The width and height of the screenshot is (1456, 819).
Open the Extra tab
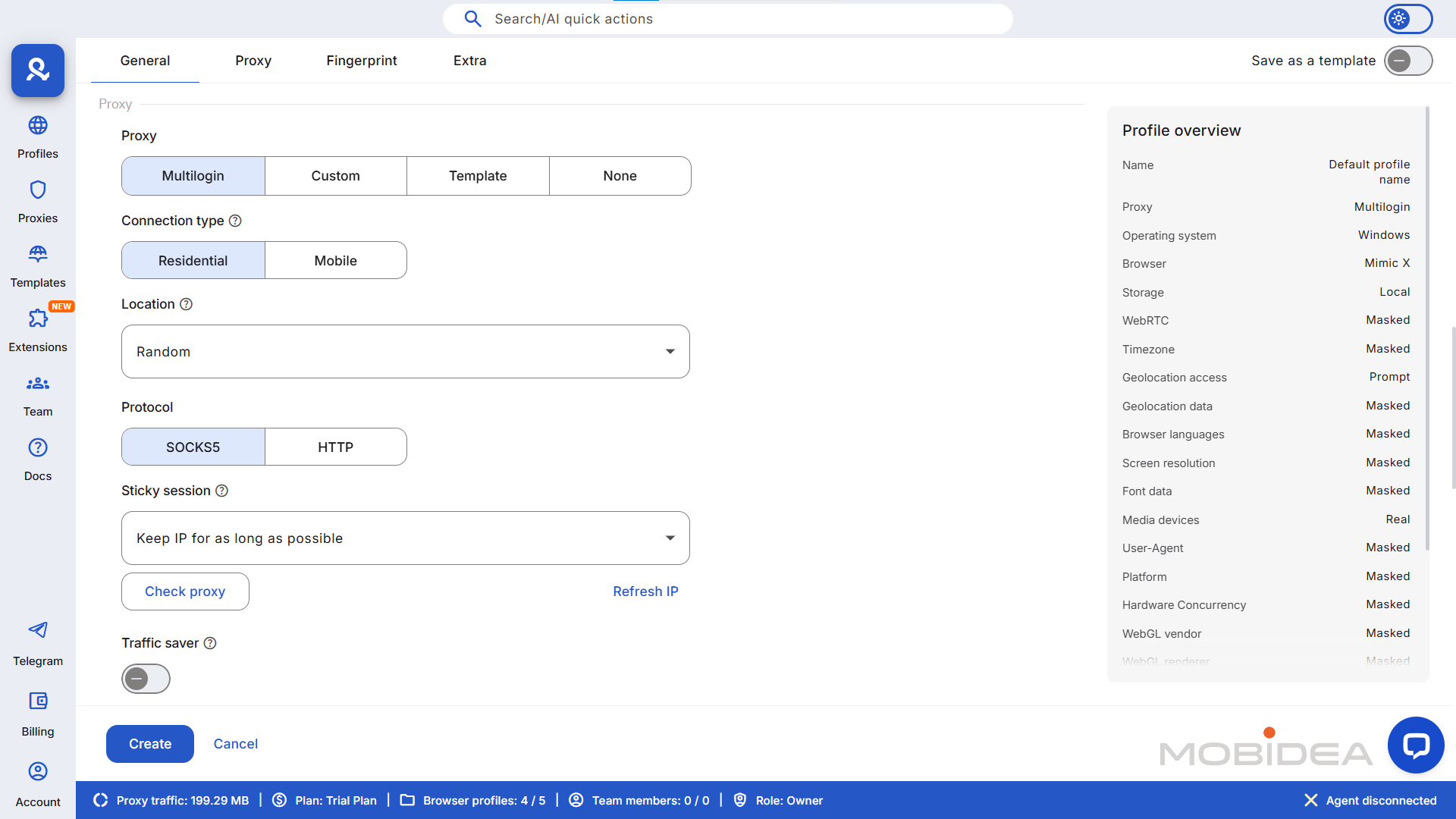[x=469, y=61]
